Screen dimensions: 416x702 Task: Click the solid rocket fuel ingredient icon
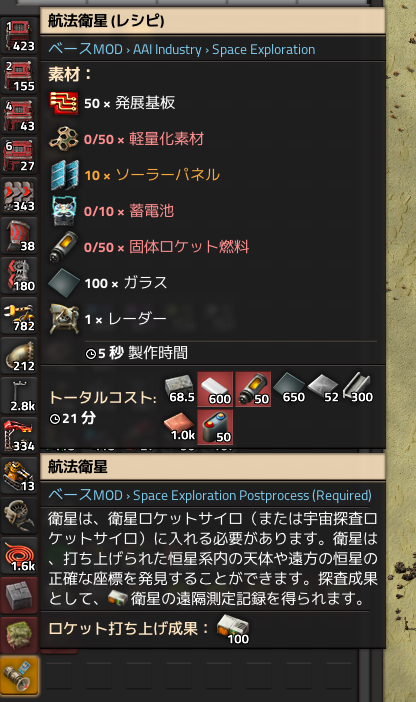[64, 247]
